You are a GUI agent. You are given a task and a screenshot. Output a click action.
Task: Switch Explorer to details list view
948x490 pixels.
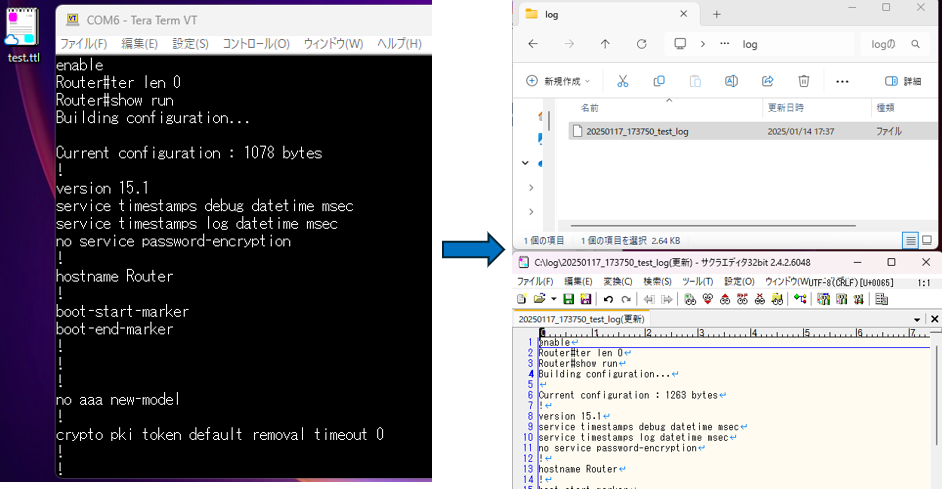911,240
